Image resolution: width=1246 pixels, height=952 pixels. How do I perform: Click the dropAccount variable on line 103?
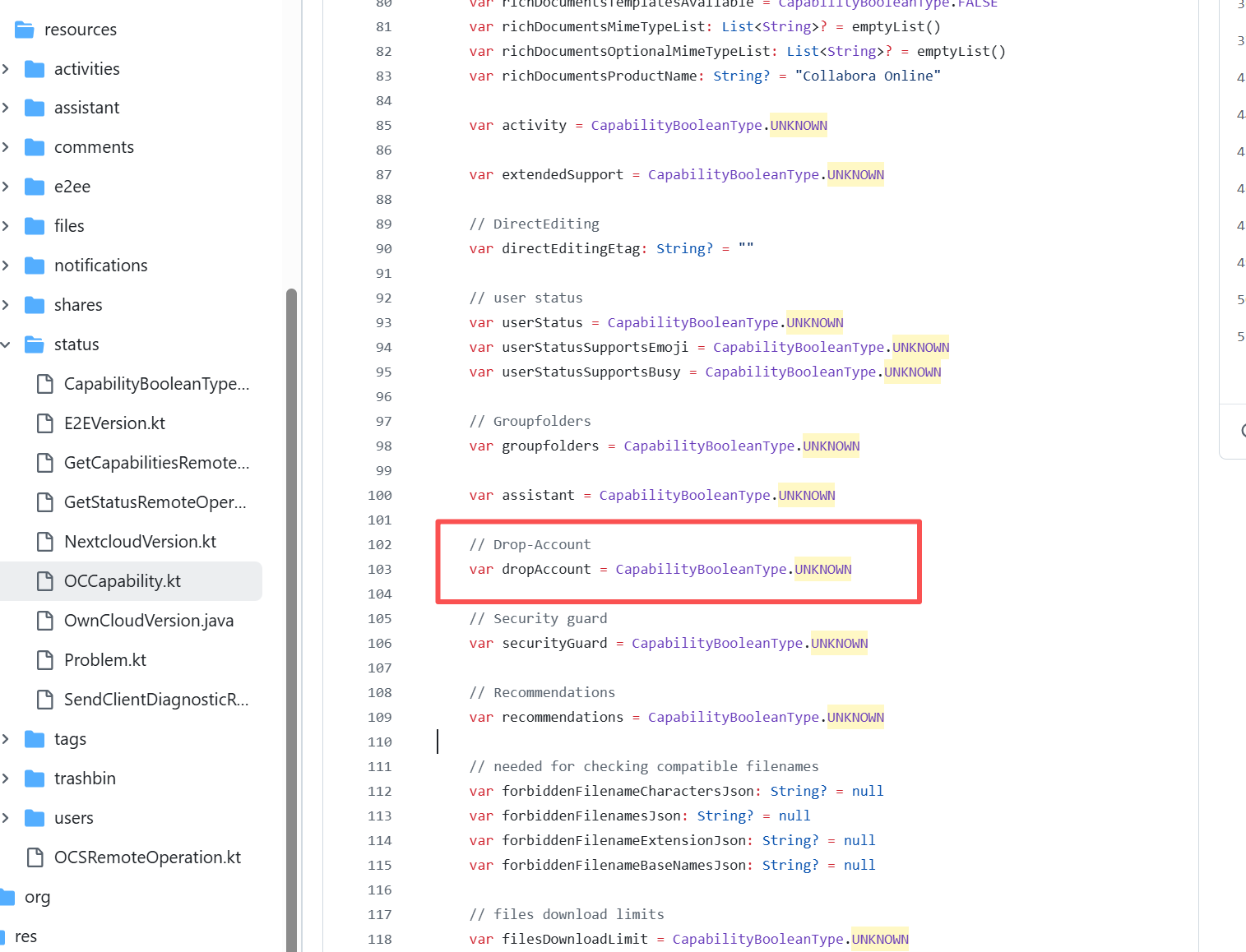pos(546,569)
